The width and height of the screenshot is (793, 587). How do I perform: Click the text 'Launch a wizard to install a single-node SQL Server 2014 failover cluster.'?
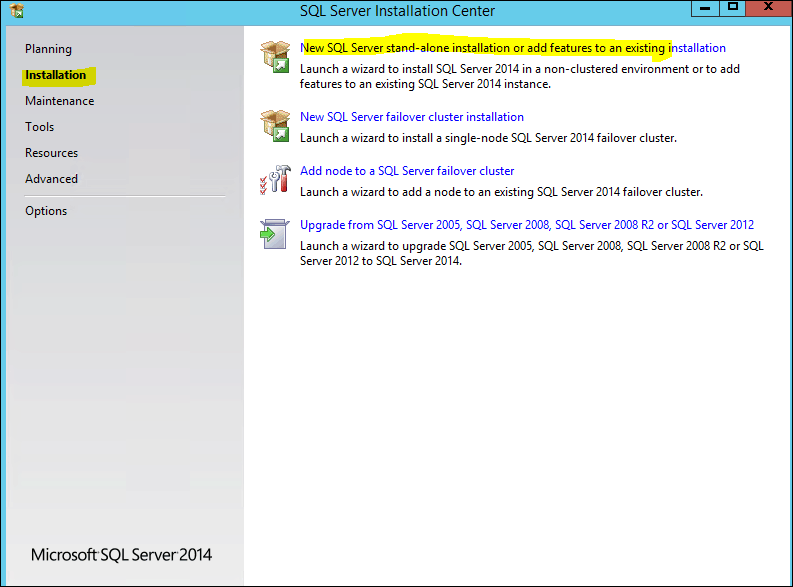point(489,138)
